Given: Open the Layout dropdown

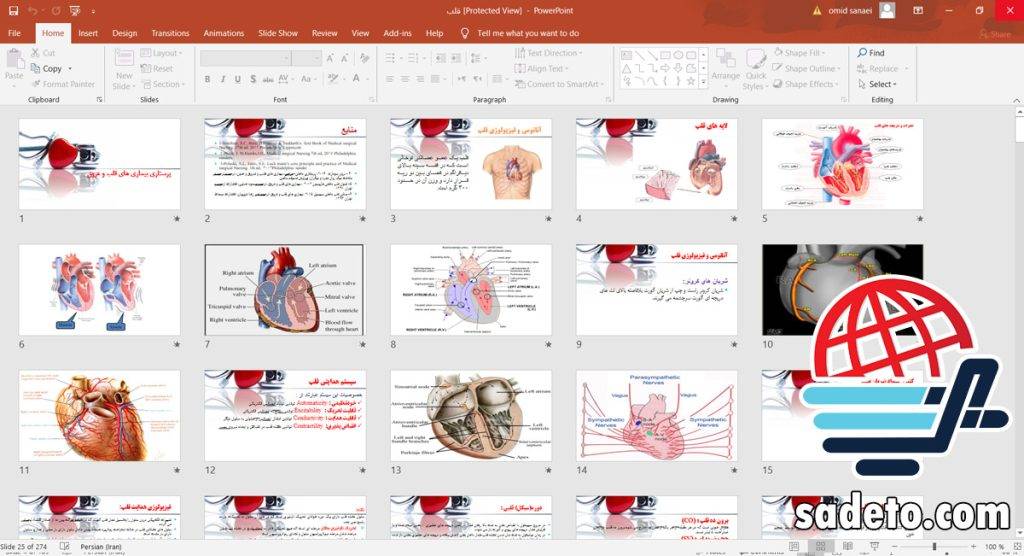Looking at the screenshot, I should tap(161, 53).
